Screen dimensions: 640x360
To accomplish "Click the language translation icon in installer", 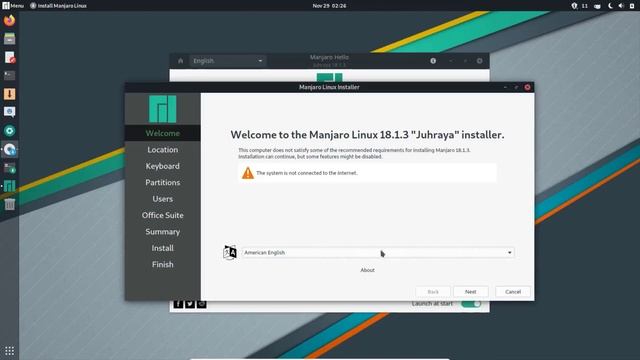I will 230,252.
